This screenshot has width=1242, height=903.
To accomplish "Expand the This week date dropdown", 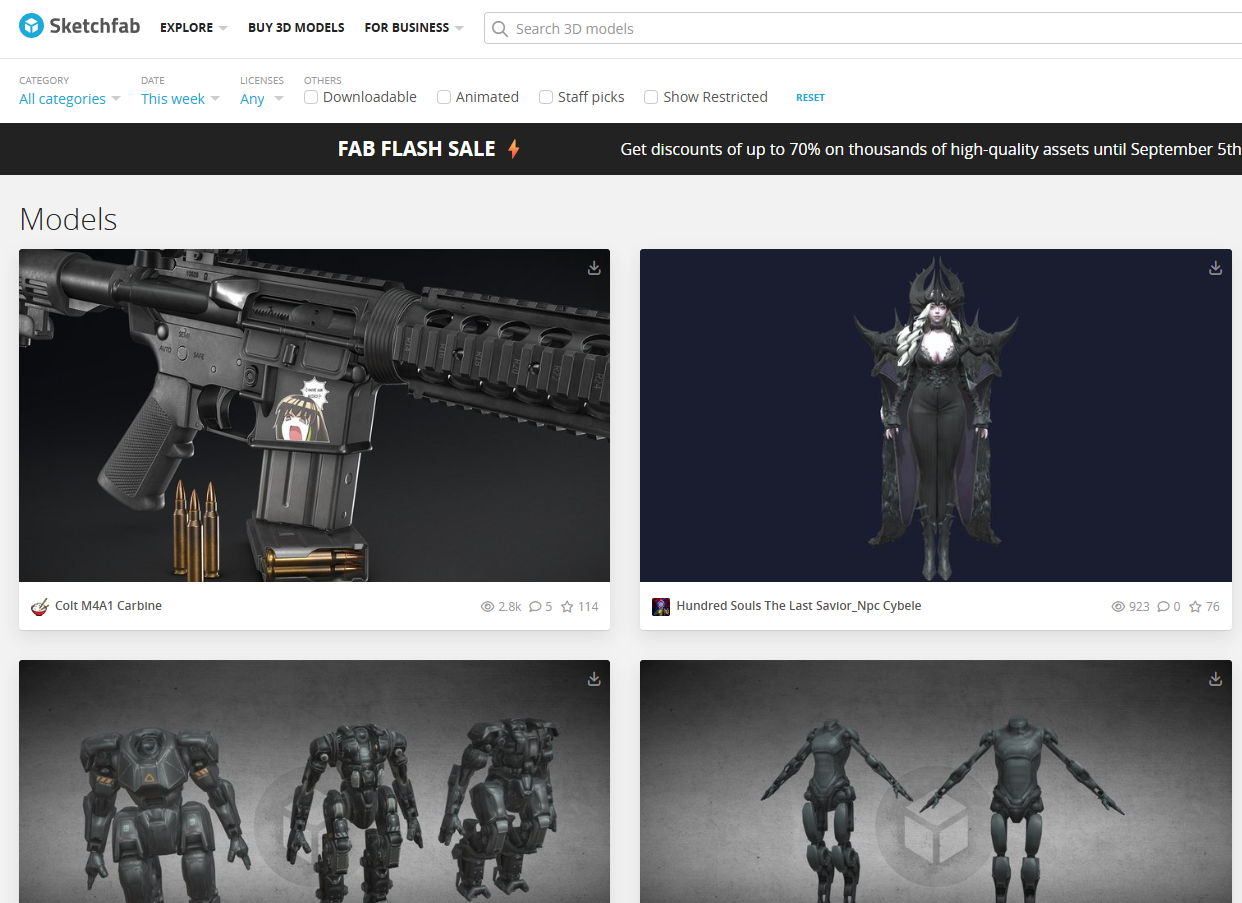I will pyautogui.click(x=180, y=99).
